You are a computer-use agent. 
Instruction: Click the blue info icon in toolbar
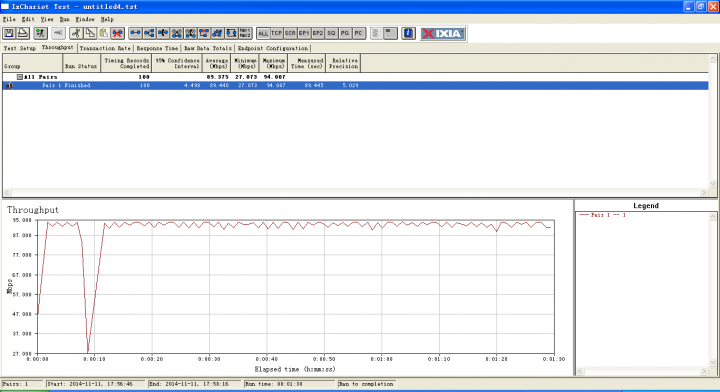[408, 33]
